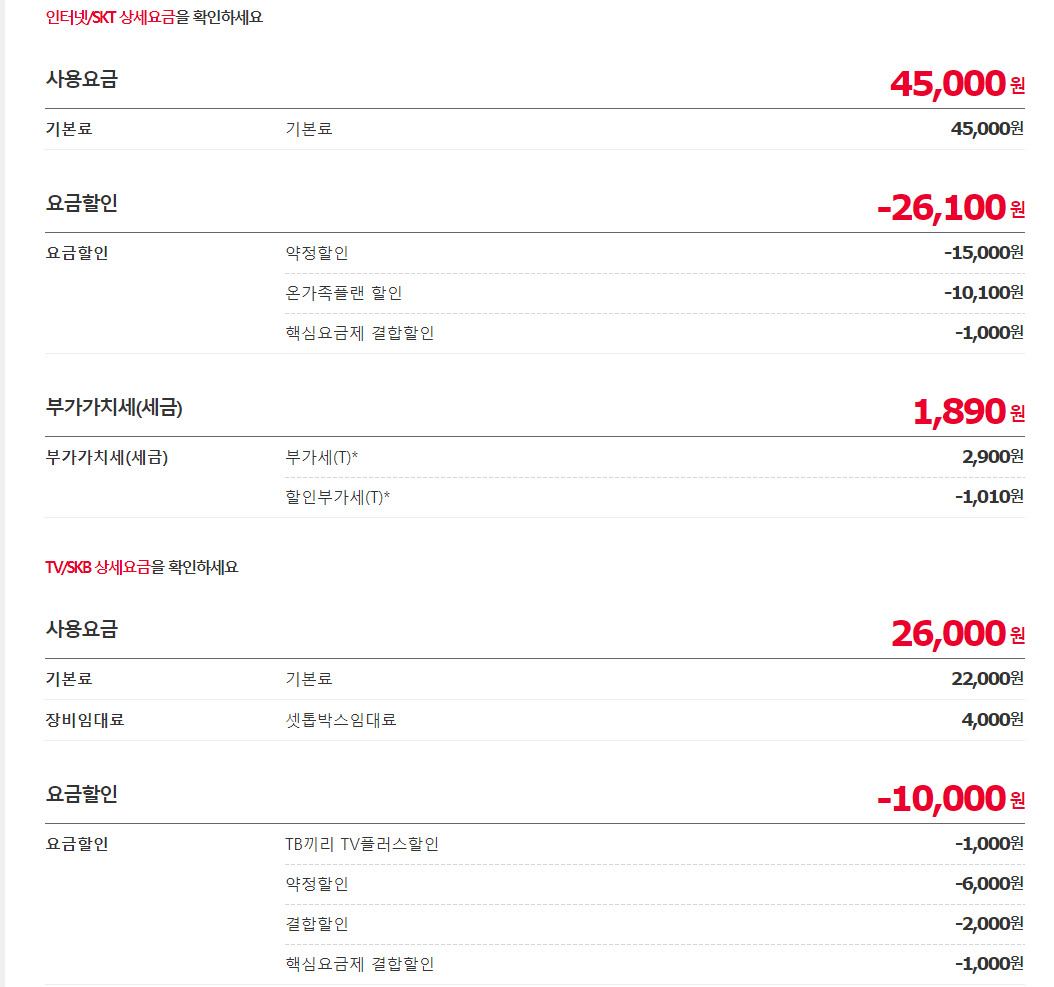The width and height of the screenshot is (1054, 987).
Task: Select the TB끼리 TV플러스할인 item
Action: [362, 844]
